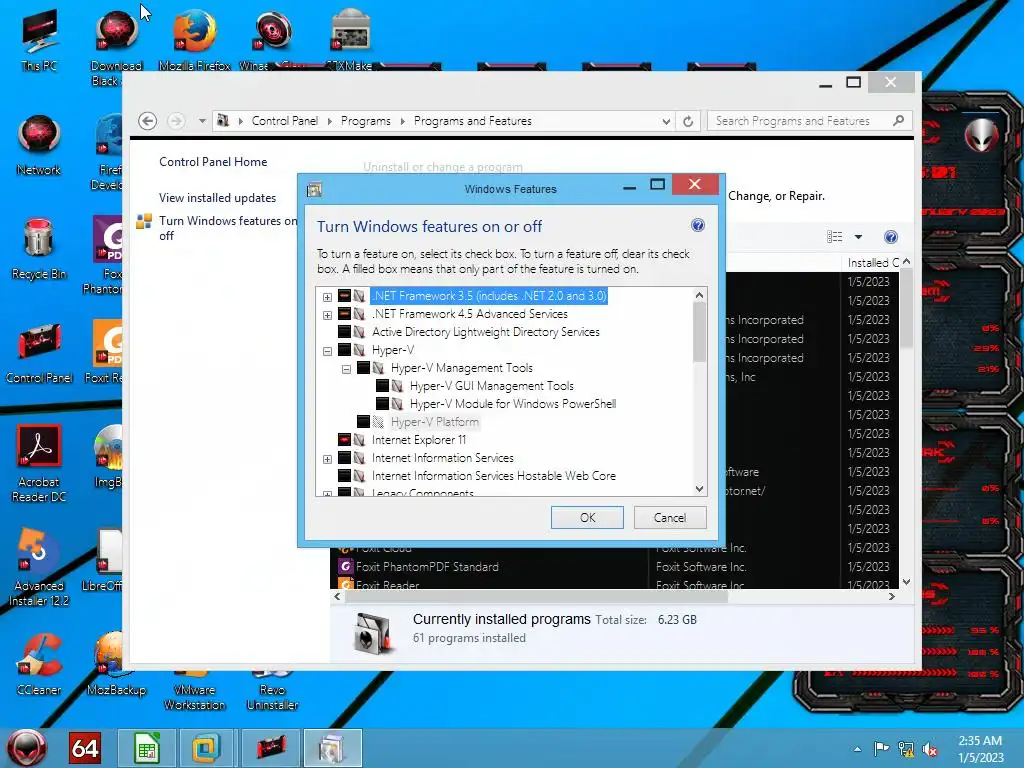Click Installed On column header
1024x768 pixels.
[872, 263]
